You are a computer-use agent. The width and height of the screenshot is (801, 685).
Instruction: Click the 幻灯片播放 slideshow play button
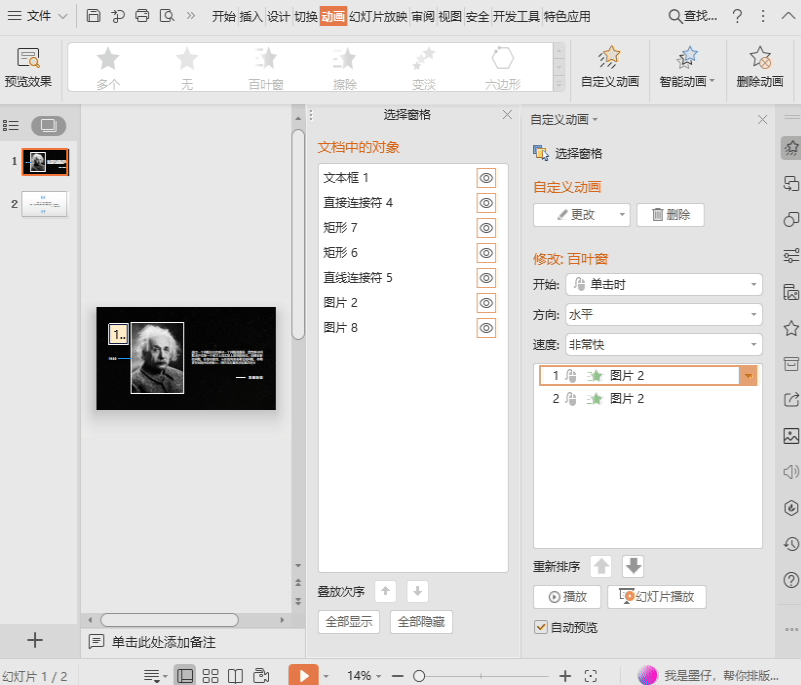click(656, 597)
